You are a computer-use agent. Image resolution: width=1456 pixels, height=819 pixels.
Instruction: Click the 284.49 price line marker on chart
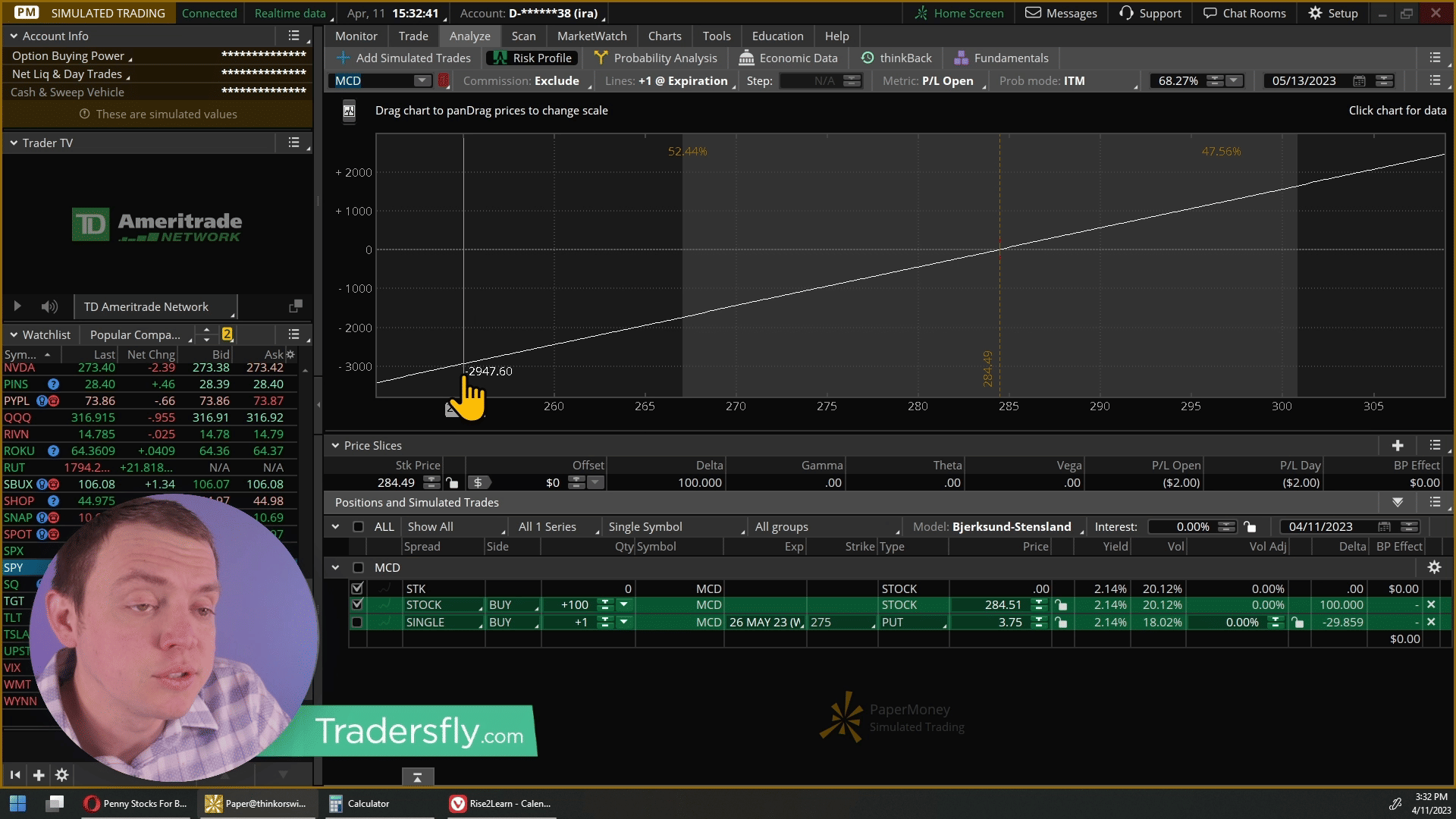tap(987, 369)
